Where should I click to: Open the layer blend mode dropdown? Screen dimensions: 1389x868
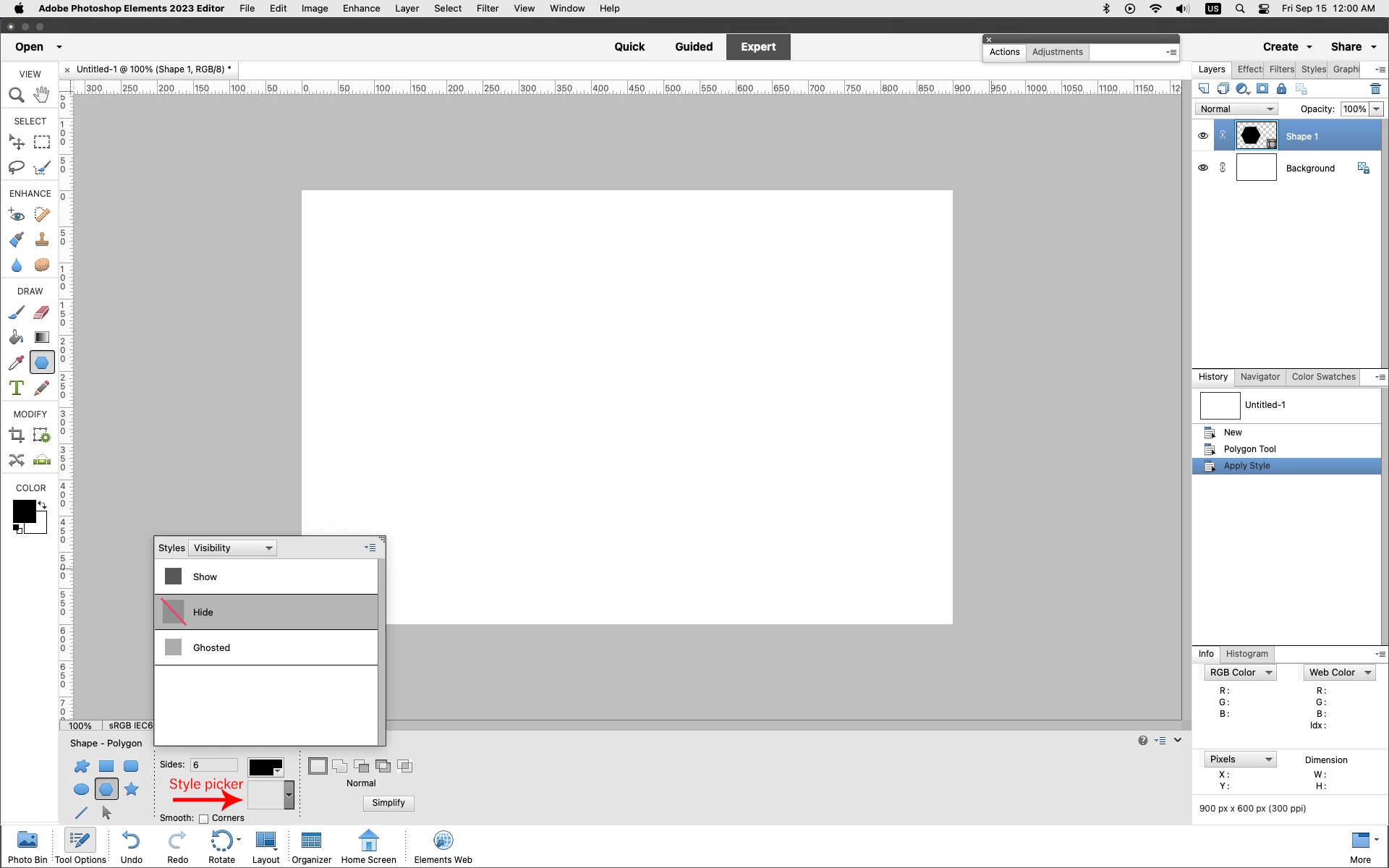click(x=1236, y=109)
